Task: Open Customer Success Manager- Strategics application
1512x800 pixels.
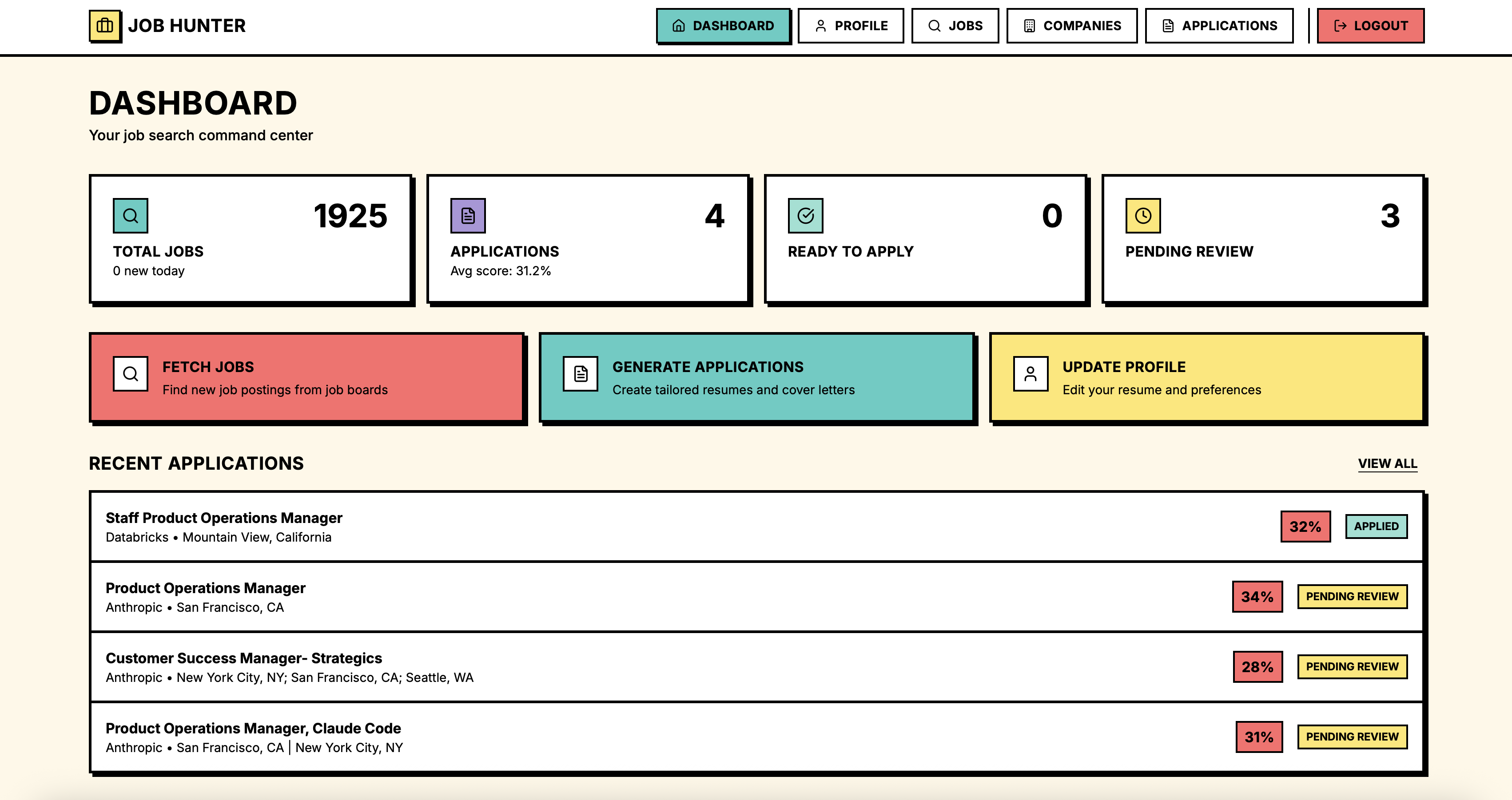Action: point(243,658)
